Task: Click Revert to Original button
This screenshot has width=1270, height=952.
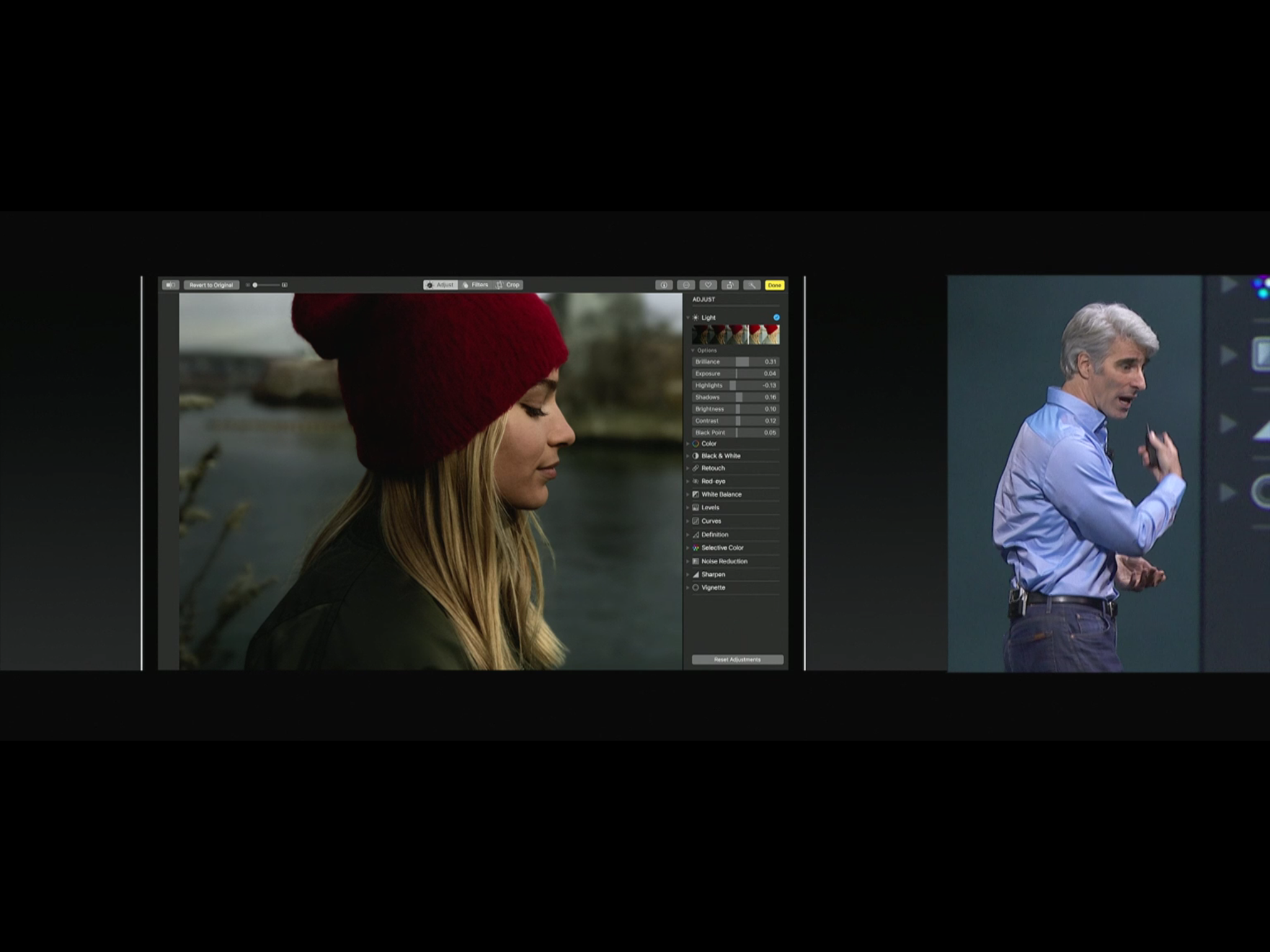Action: pos(211,285)
